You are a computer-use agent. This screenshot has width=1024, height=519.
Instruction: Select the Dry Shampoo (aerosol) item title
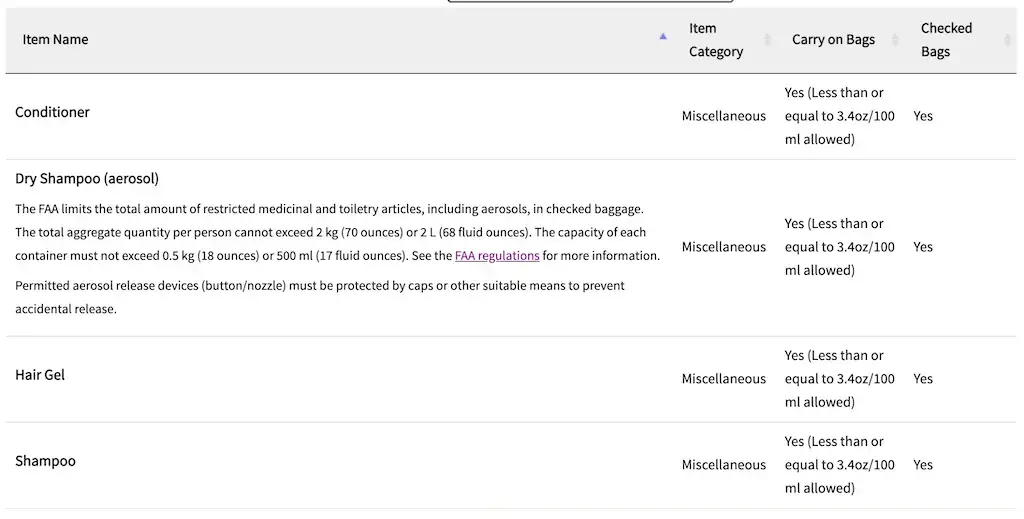coord(87,178)
